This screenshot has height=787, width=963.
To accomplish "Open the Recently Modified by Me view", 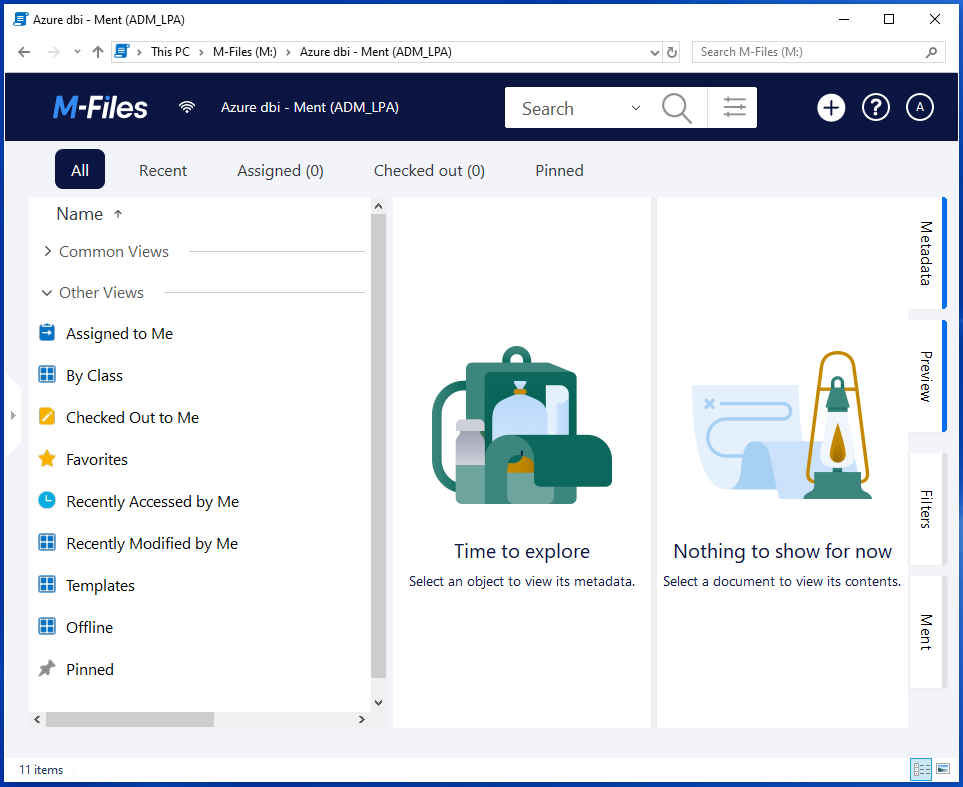I will 152,543.
